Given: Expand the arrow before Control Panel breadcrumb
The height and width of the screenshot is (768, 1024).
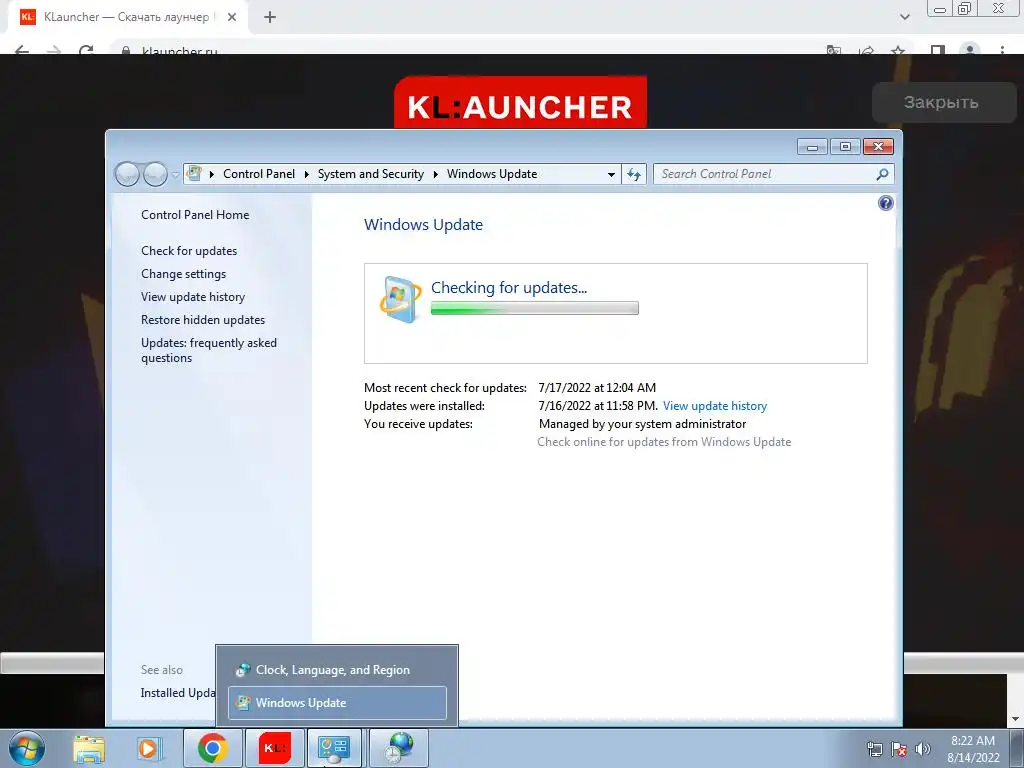Looking at the screenshot, I should pos(212,174).
